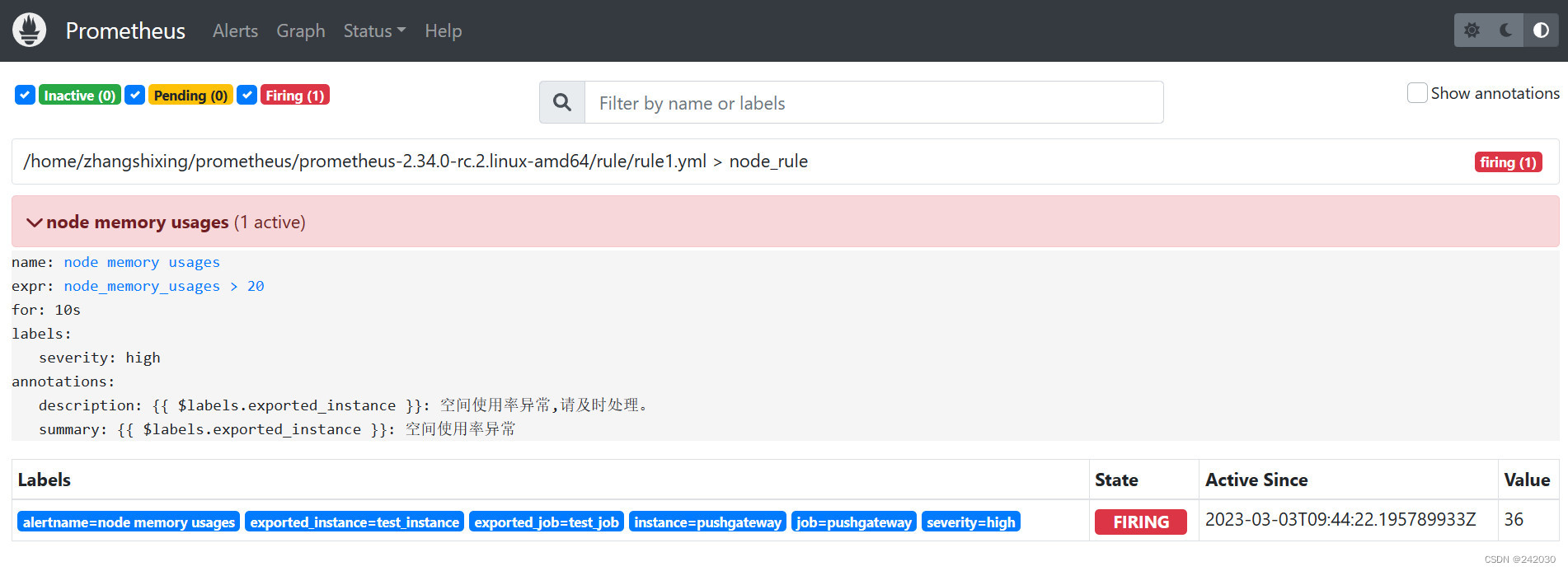Image resolution: width=1568 pixels, height=571 pixels.
Task: Toggle the Firing (1) filter badge
Action: (x=295, y=96)
